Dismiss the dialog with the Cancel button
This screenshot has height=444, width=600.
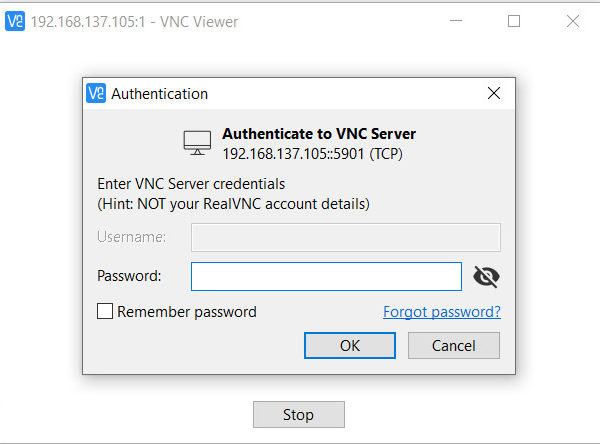[x=454, y=346]
